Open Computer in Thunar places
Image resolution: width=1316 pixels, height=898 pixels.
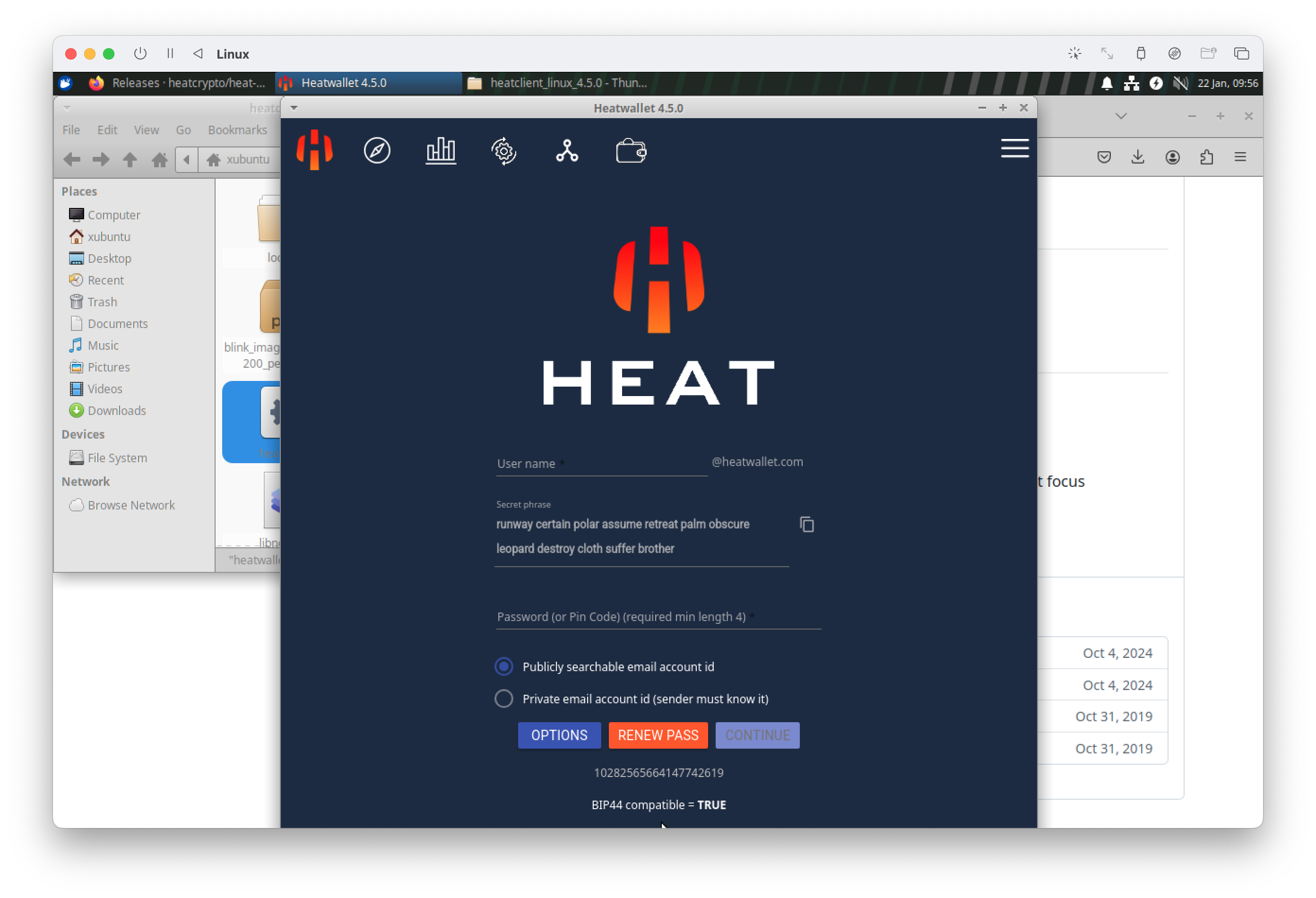coord(104,215)
